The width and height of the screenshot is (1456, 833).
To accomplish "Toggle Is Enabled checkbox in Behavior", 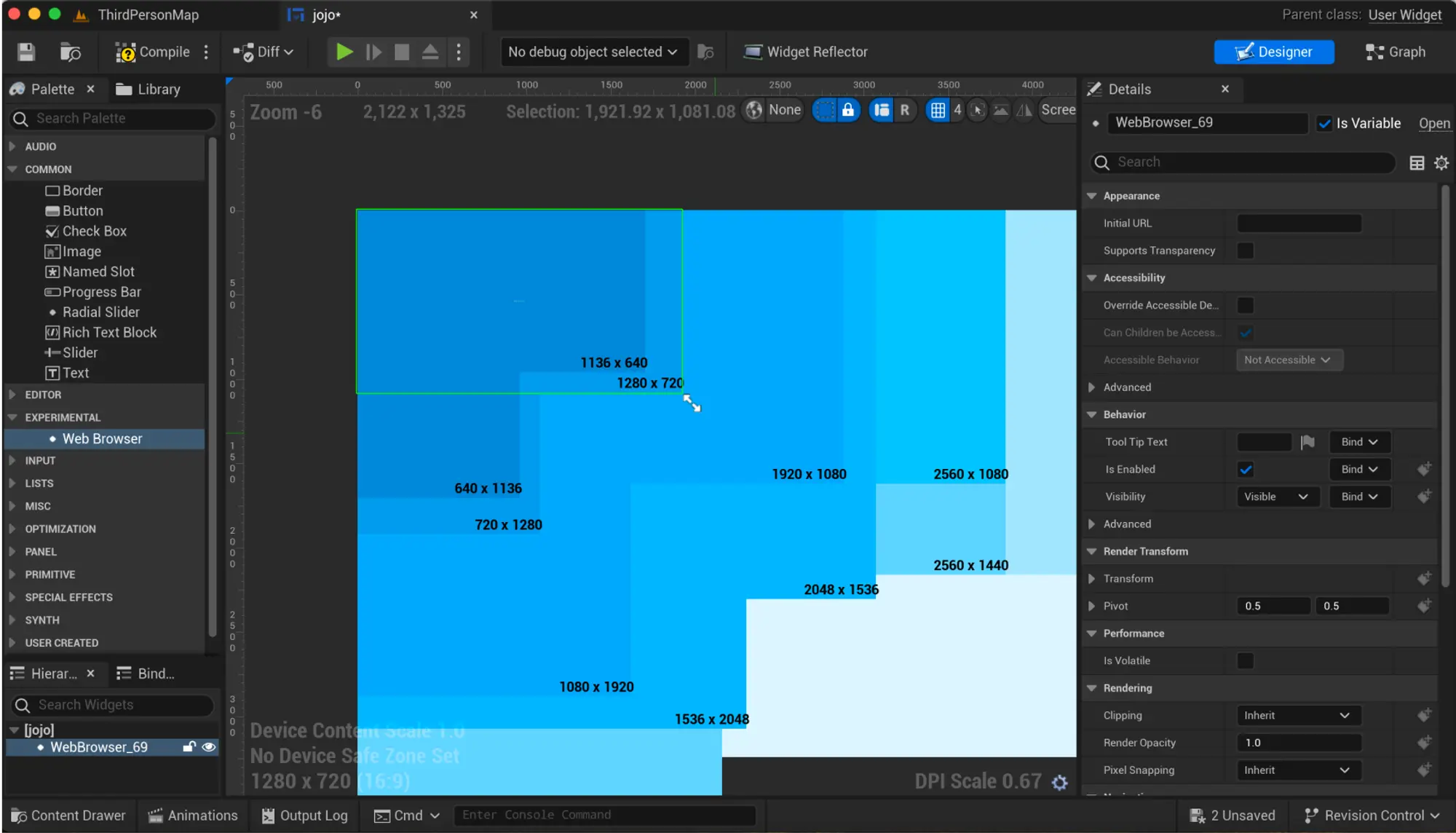I will [1245, 470].
